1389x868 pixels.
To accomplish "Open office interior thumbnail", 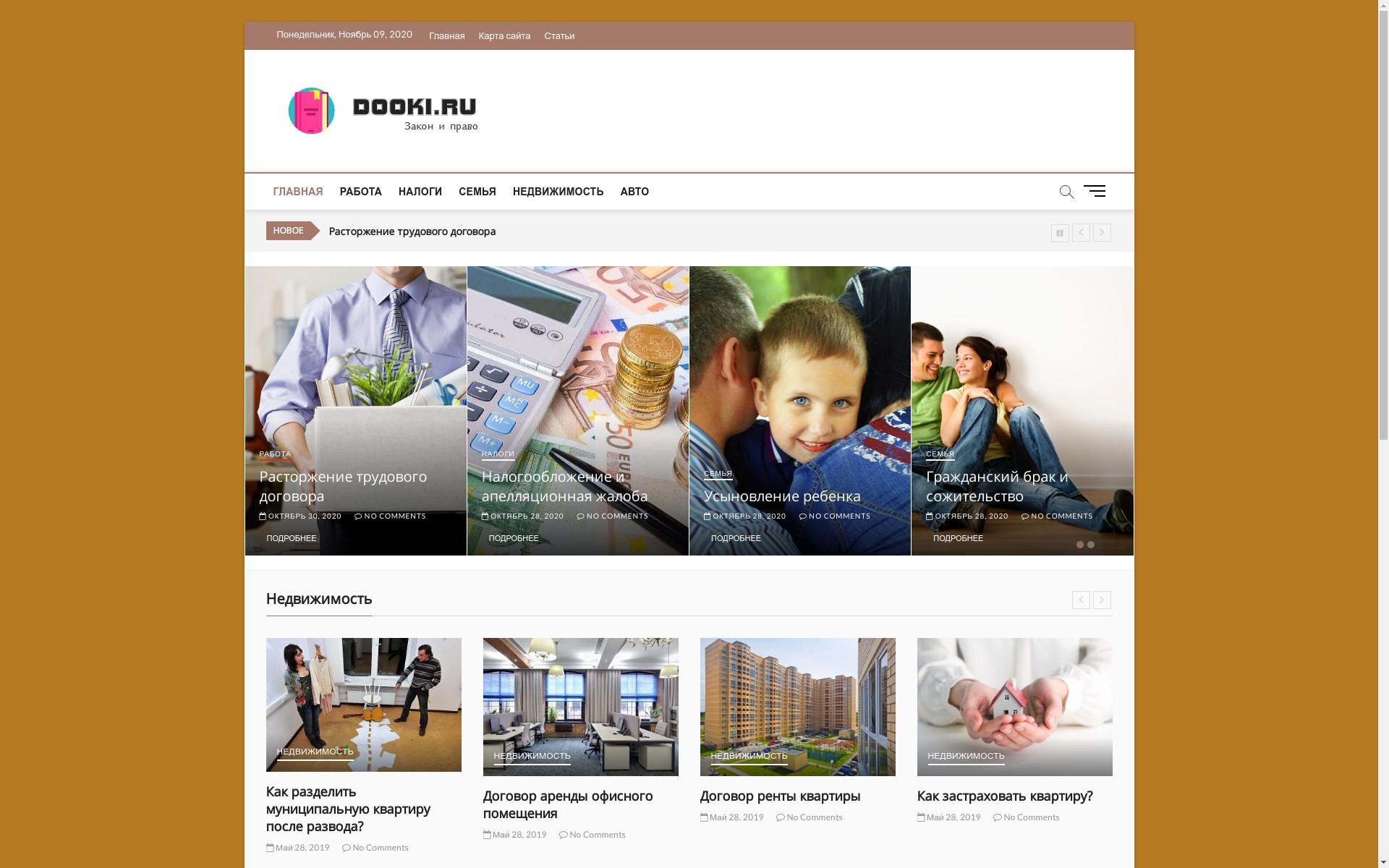I will [x=581, y=707].
